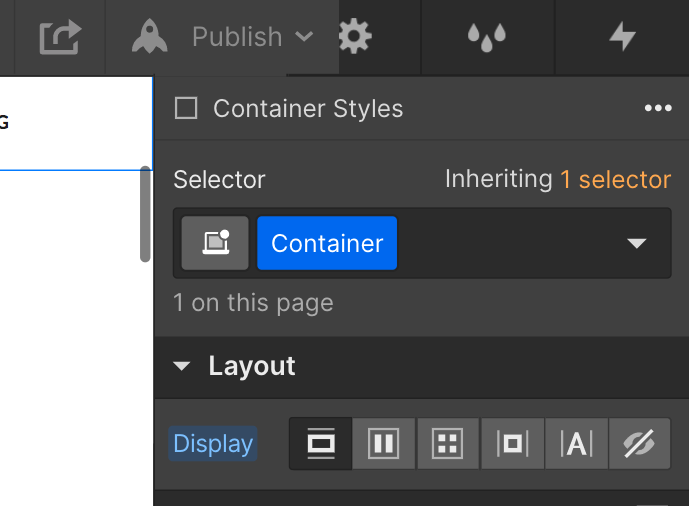
Task: Click the export/share icon
Action: click(60, 38)
